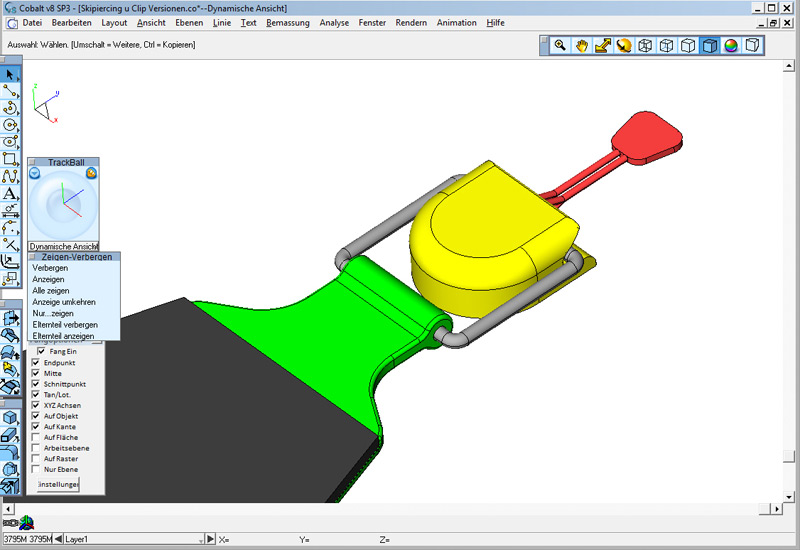
Task: Uncheck the Endpunkt snap option
Action: [x=37, y=362]
